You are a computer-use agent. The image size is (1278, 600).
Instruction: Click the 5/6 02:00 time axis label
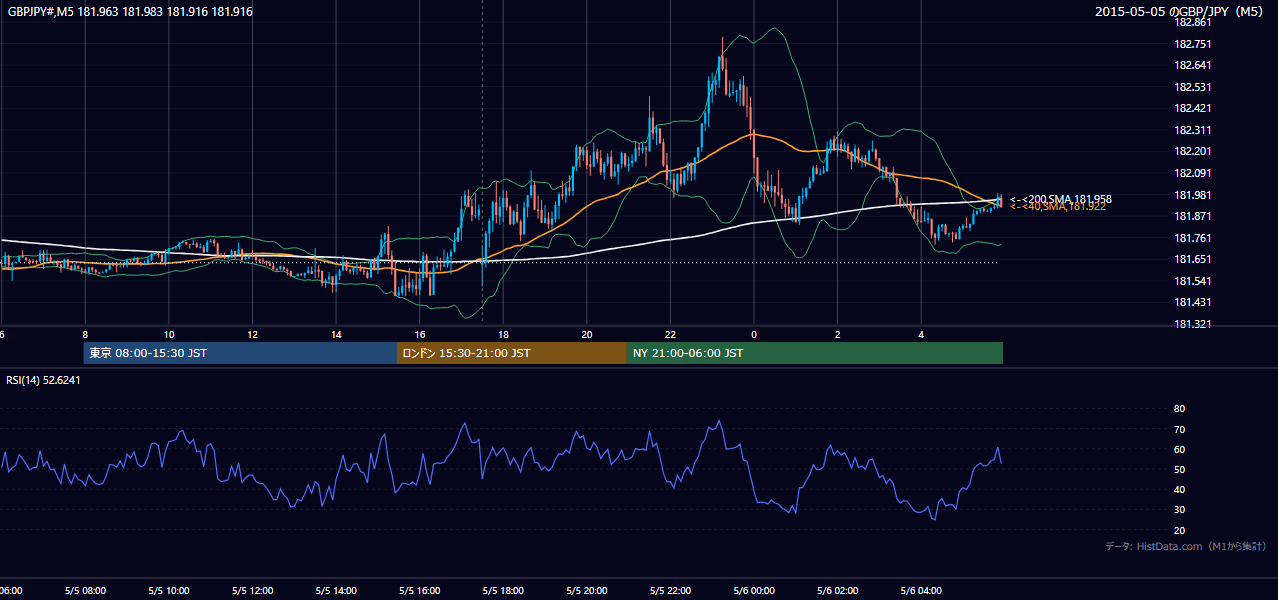837,591
